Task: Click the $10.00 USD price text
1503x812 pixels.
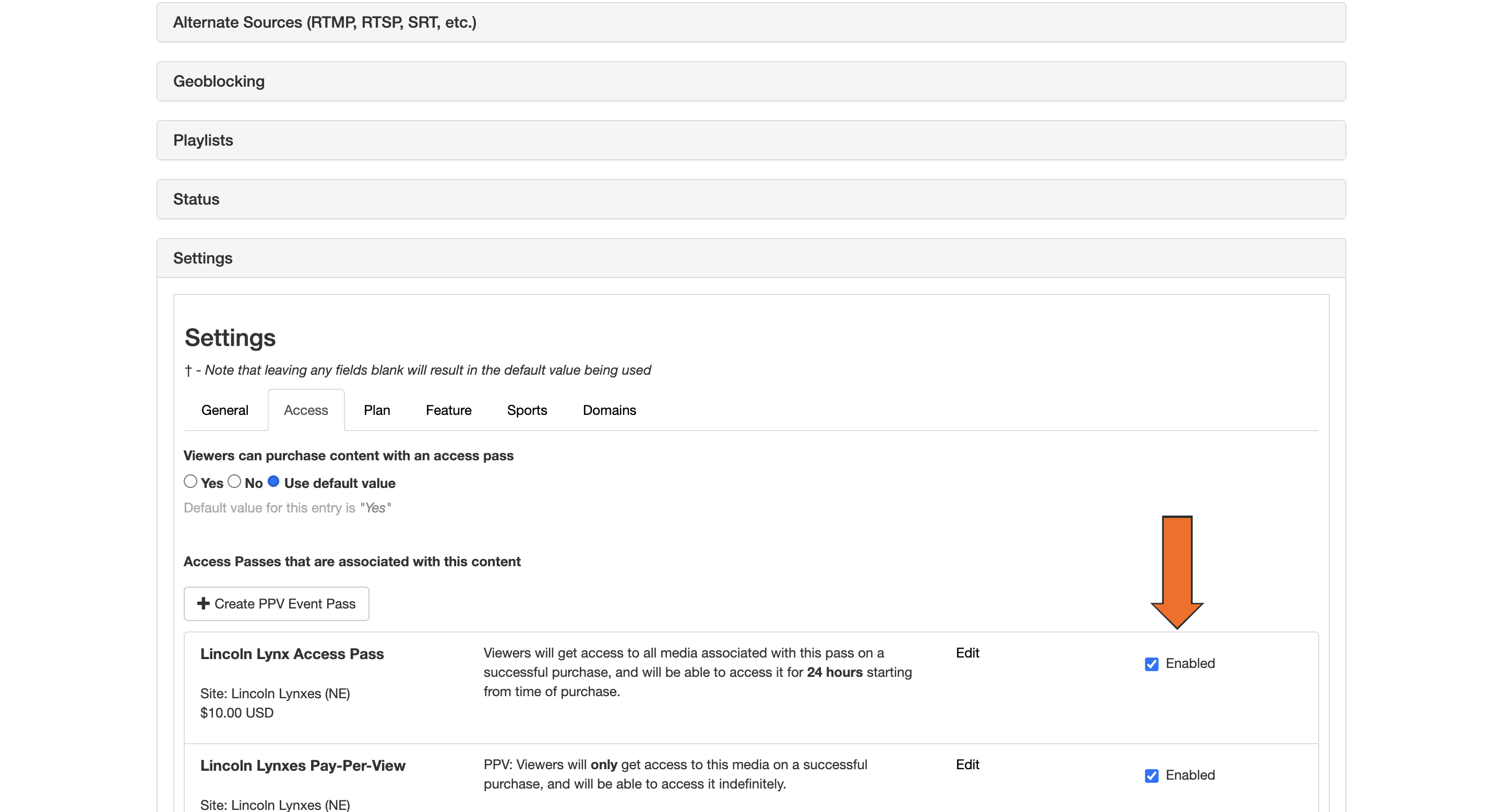Action: 236,713
